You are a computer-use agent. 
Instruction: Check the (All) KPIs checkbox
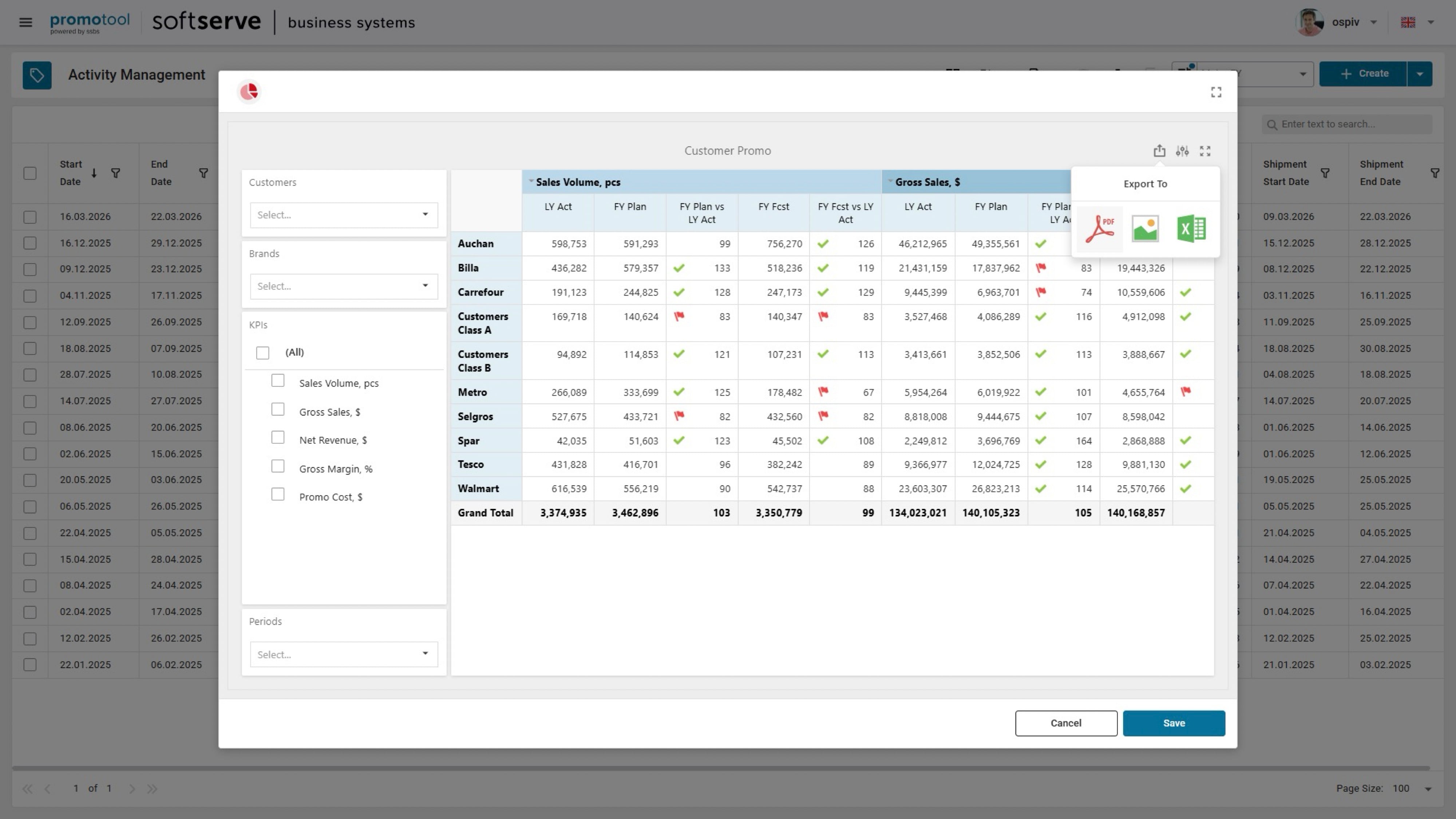[263, 353]
